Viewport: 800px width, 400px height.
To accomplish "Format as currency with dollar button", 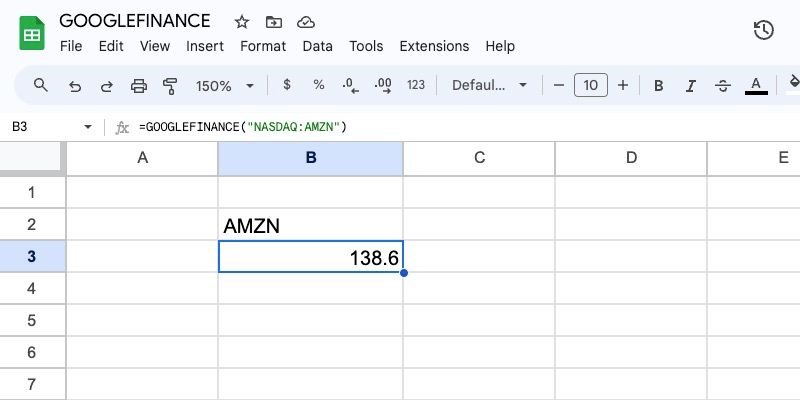I will coord(287,86).
